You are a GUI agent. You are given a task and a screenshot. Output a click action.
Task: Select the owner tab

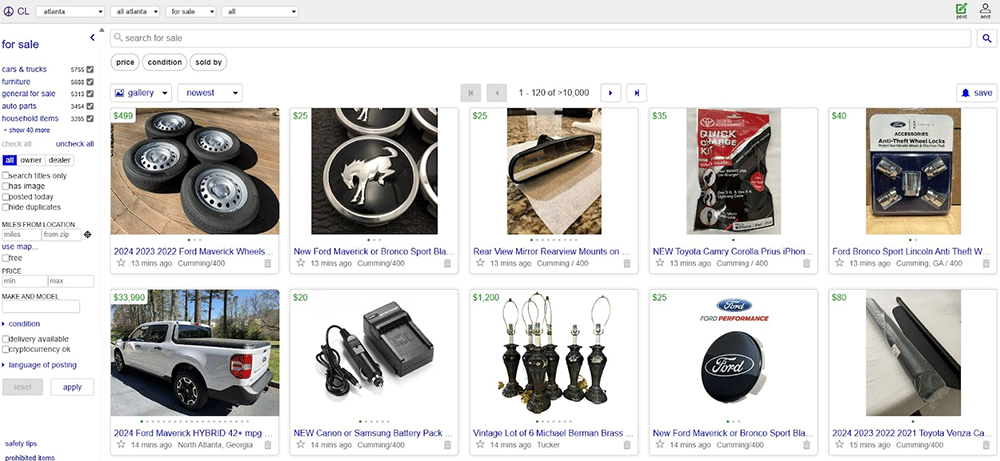coord(31,160)
